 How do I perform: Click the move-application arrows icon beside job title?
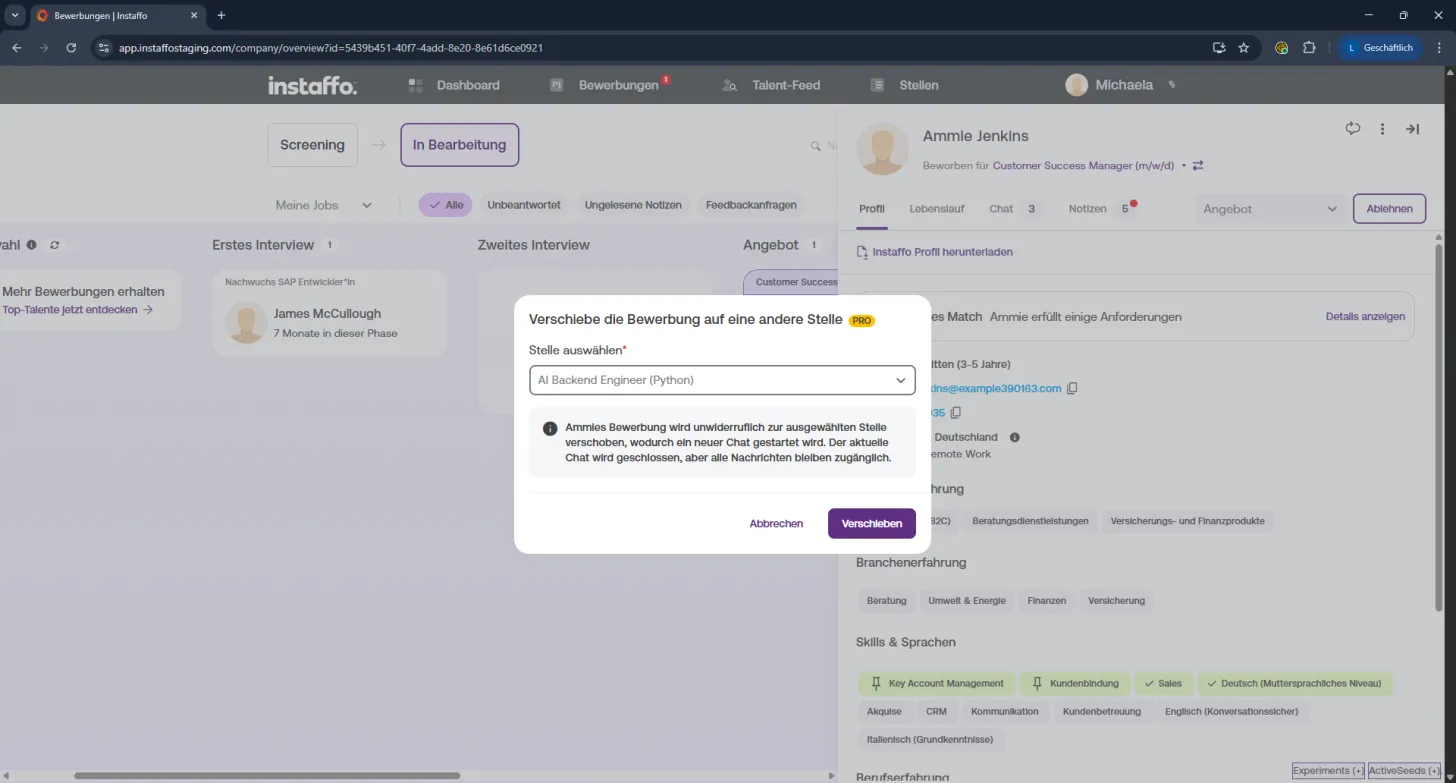1198,166
